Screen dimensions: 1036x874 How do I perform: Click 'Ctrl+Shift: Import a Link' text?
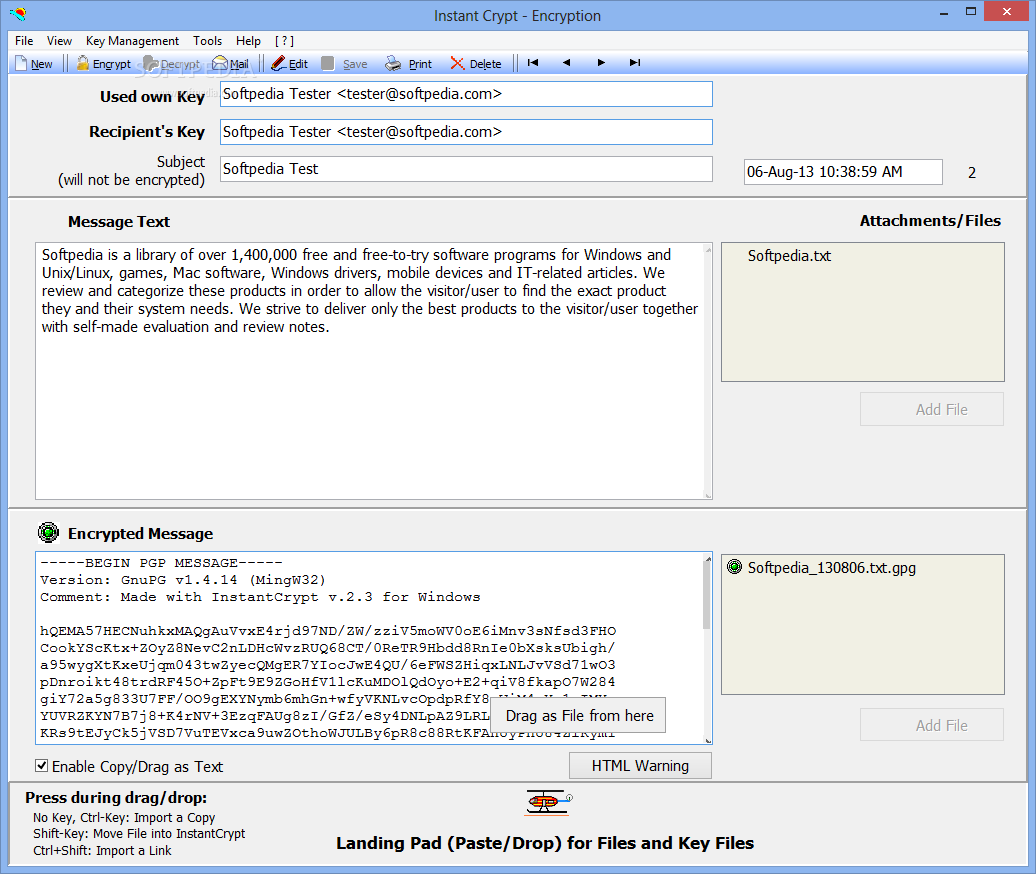click(x=102, y=850)
